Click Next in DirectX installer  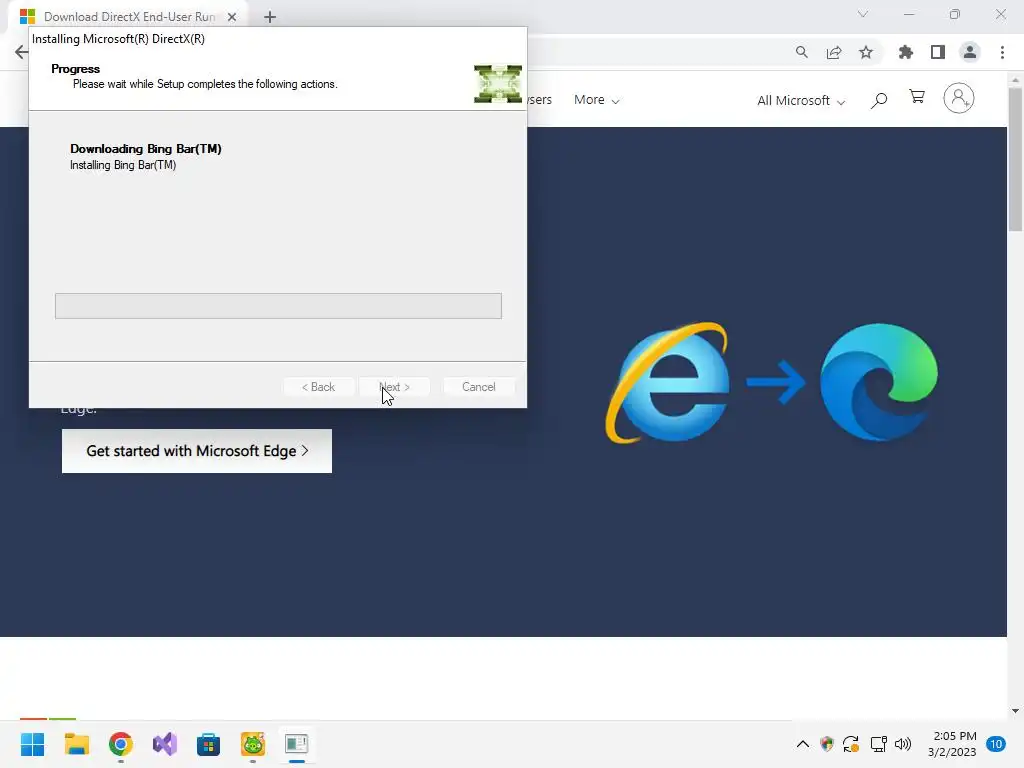394,387
